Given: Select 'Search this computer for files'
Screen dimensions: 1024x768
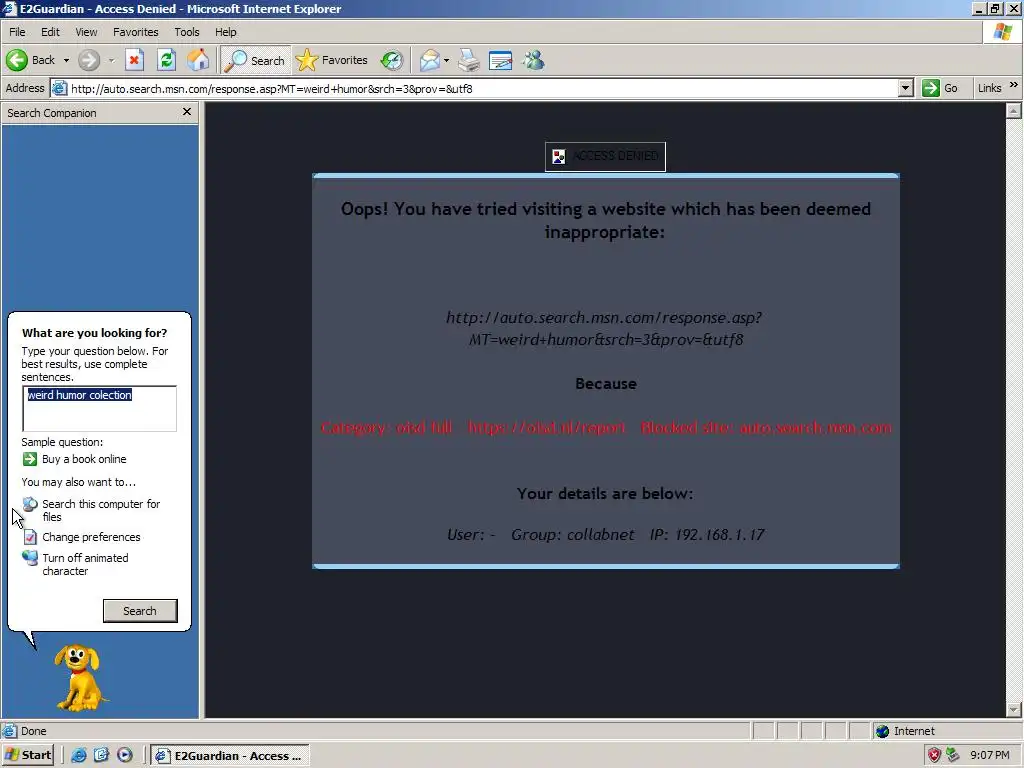Looking at the screenshot, I should (101, 510).
